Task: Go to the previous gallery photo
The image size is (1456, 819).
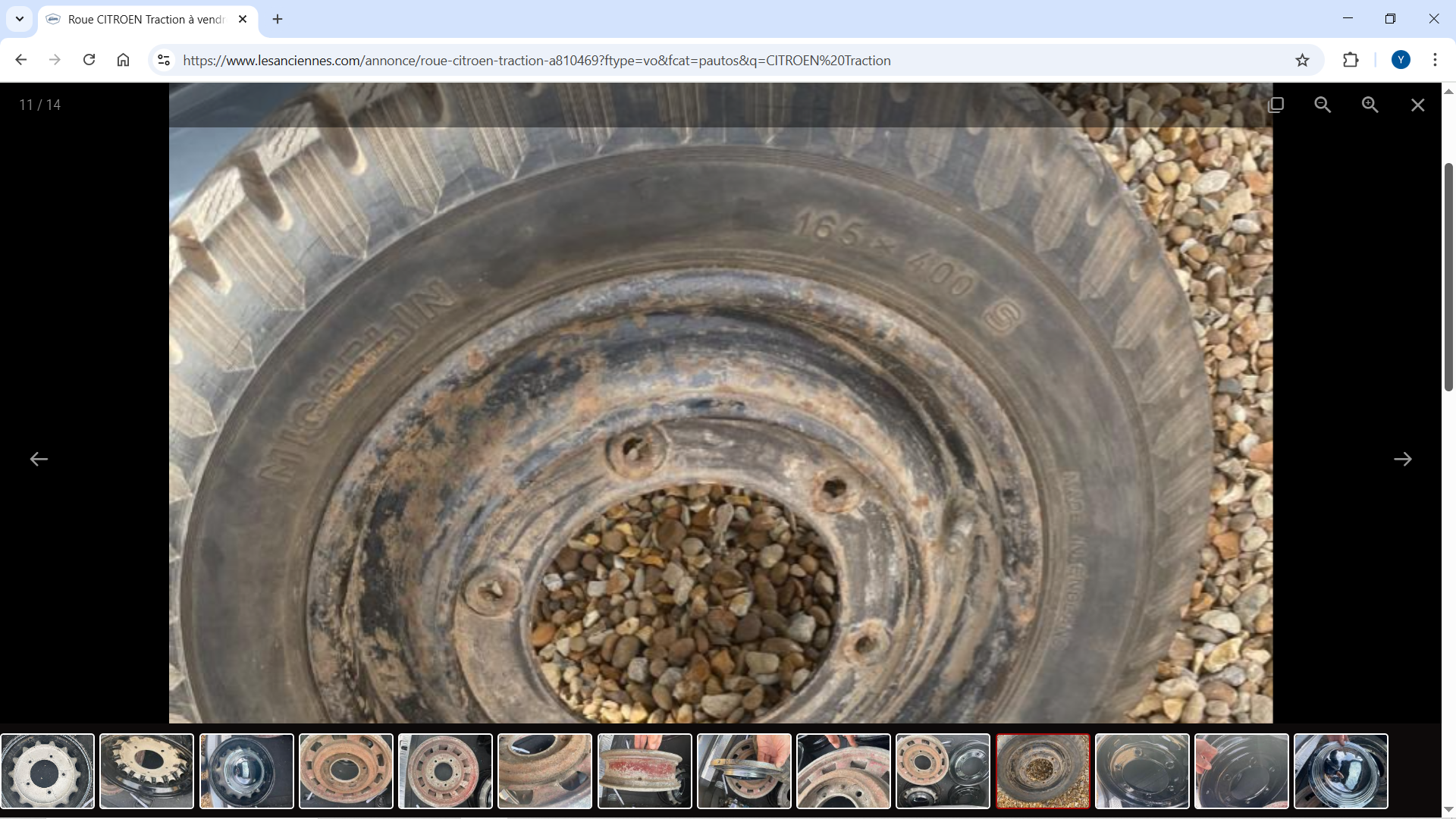Action: (39, 459)
